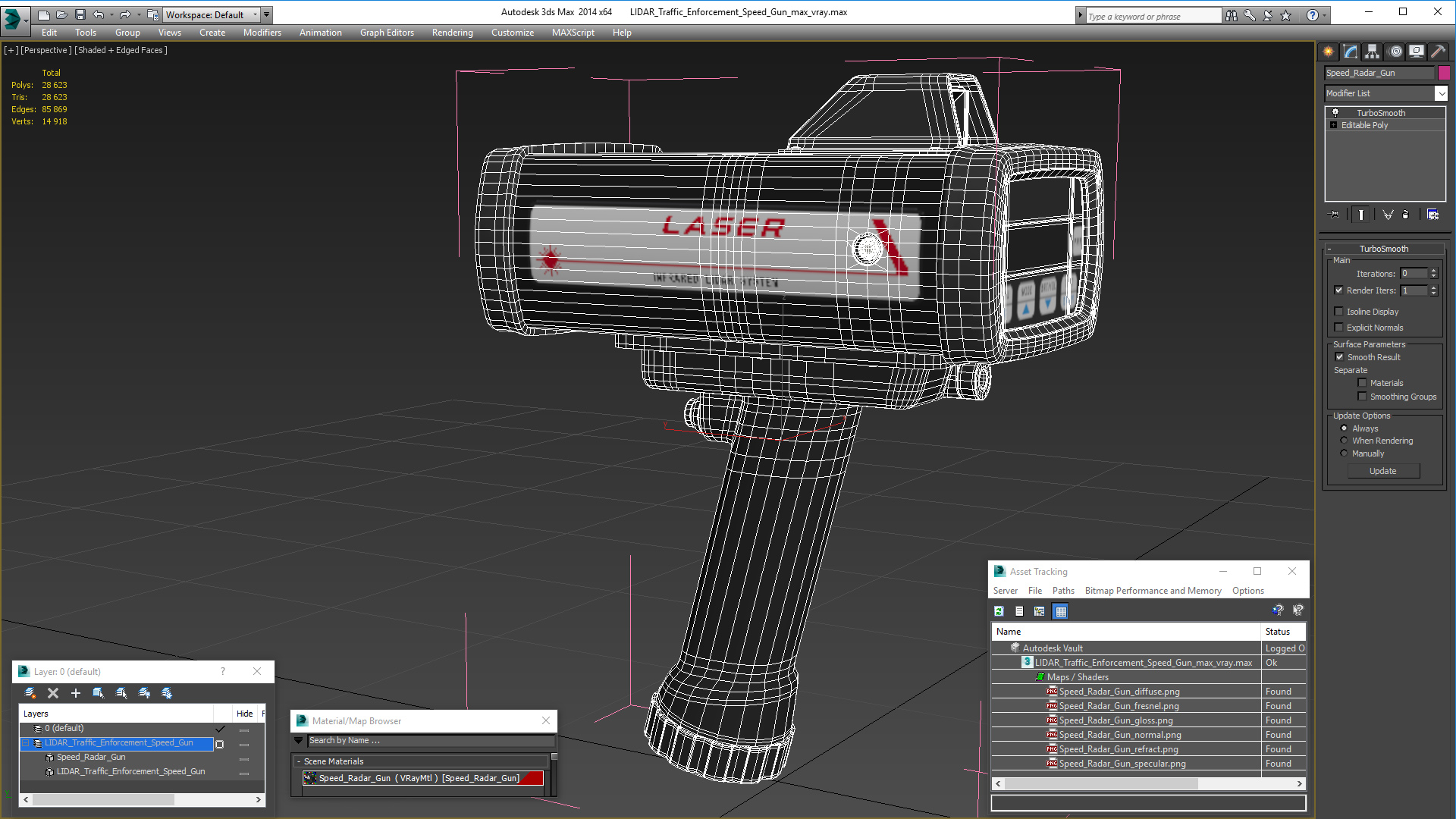Click Add Selected Objects to Layer plus icon
This screenshot has height=819, width=1456.
76,693
